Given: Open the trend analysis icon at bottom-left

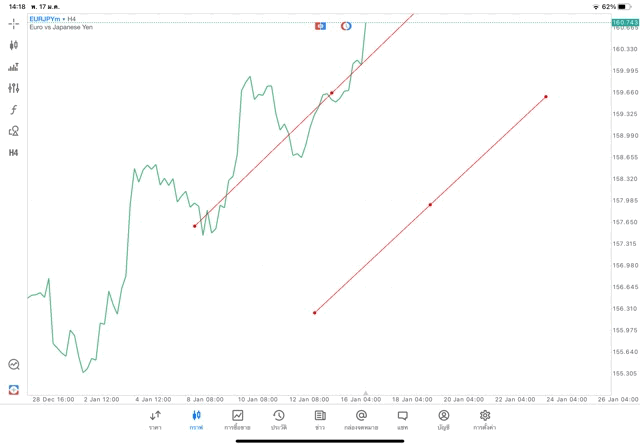Looking at the screenshot, I should coord(13,365).
